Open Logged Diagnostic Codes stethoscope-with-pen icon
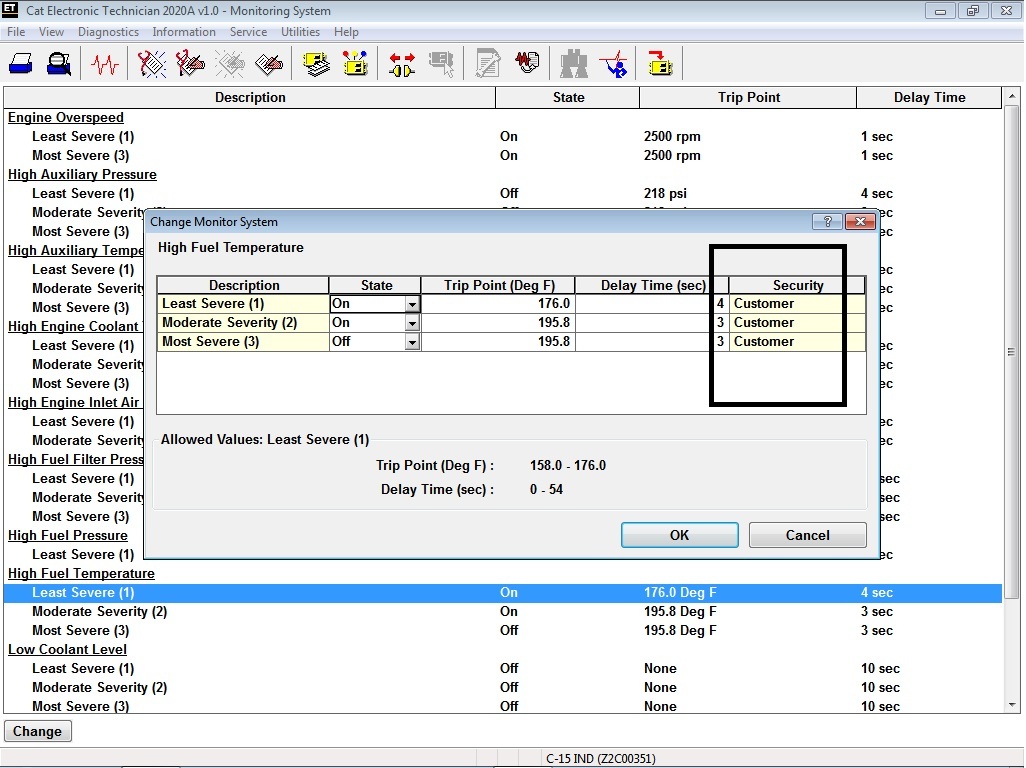Viewport: 1026px width, 768px height. click(x=190, y=64)
